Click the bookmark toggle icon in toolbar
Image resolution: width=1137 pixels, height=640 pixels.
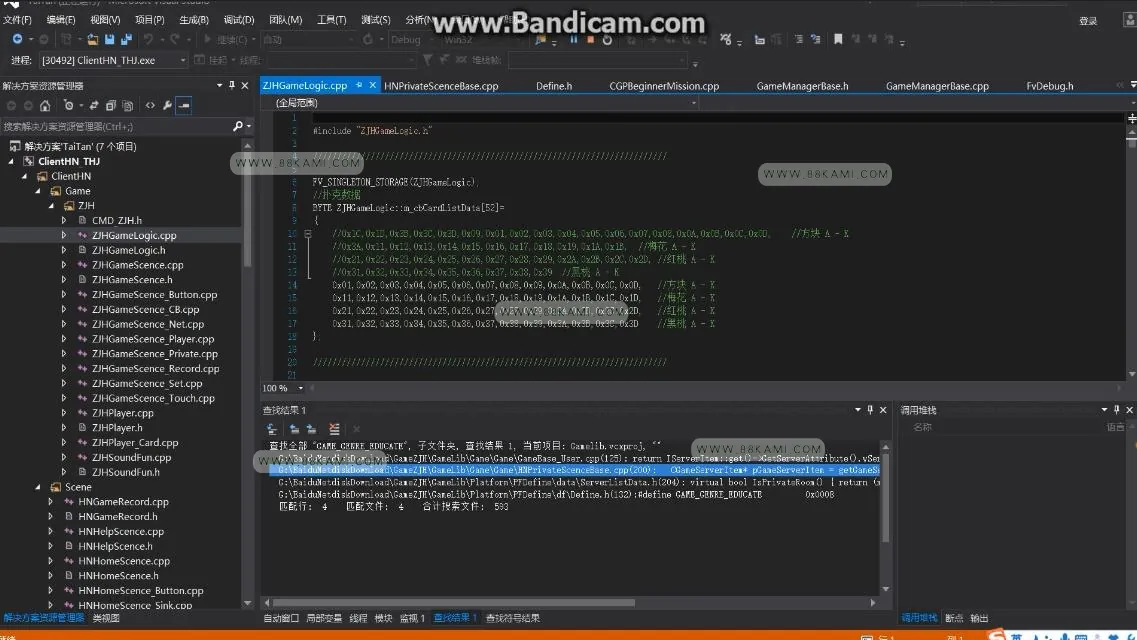click(x=838, y=39)
